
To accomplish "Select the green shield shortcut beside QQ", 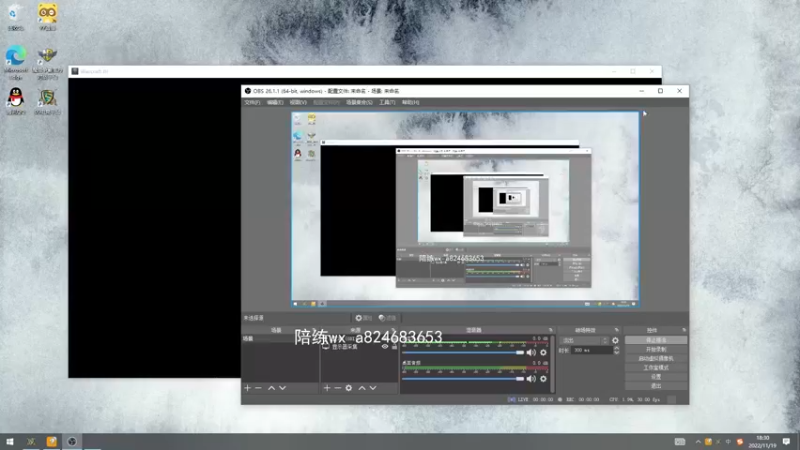I will pos(47,101).
